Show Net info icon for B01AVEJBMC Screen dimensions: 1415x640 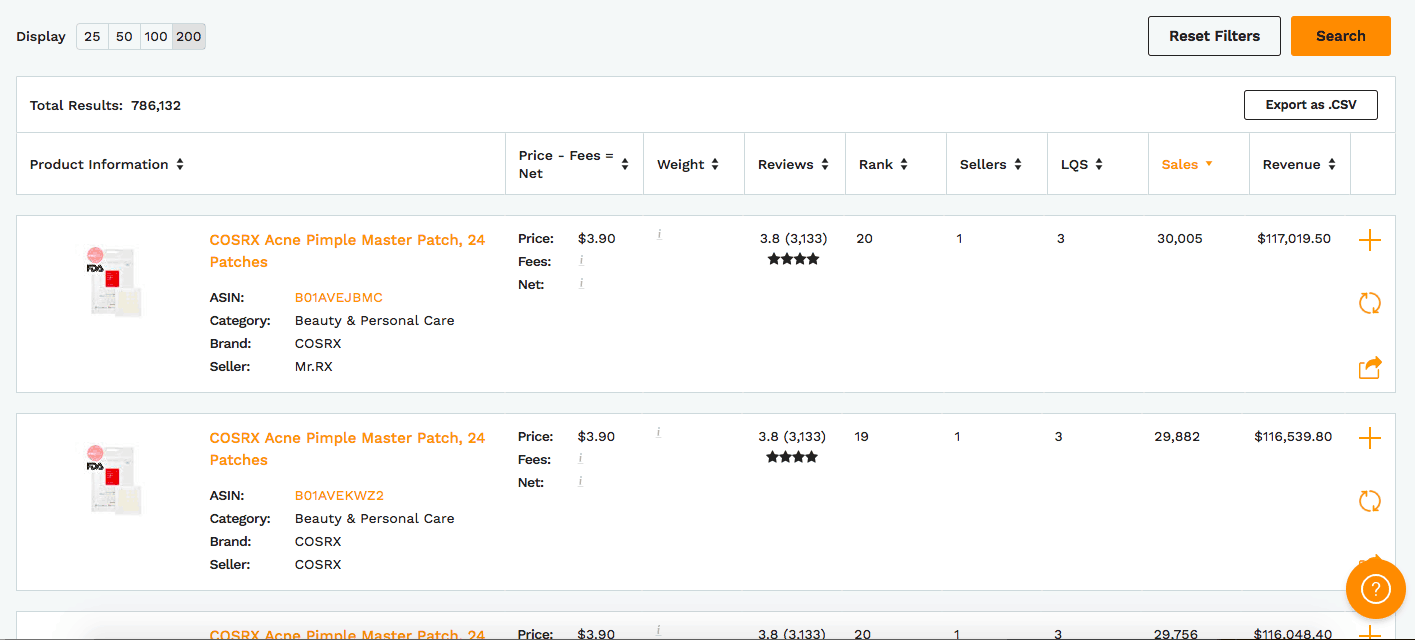581,283
